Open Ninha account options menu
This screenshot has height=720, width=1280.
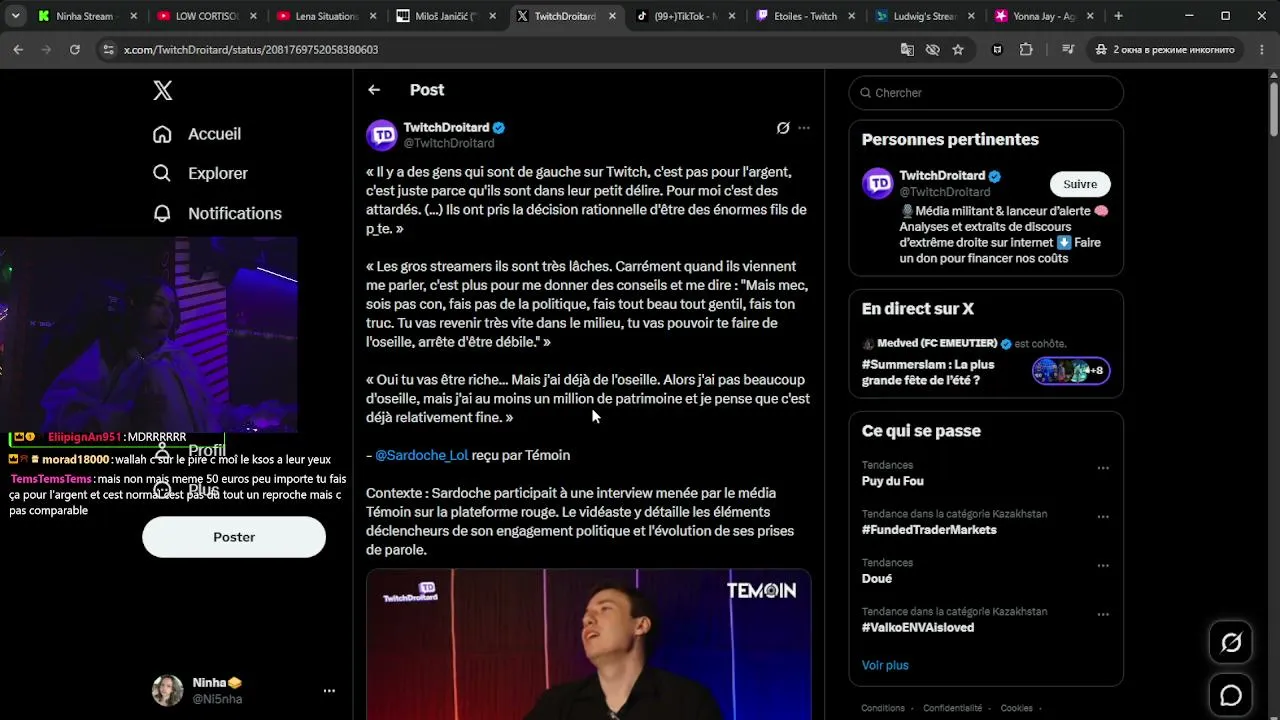click(329, 690)
